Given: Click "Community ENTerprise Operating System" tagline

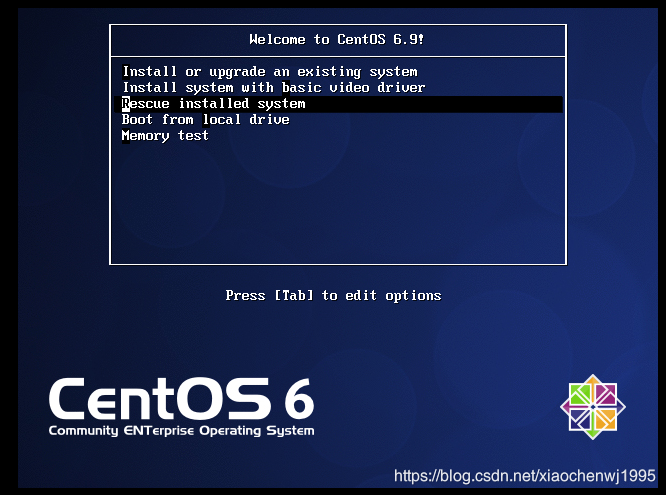Looking at the screenshot, I should (181, 430).
